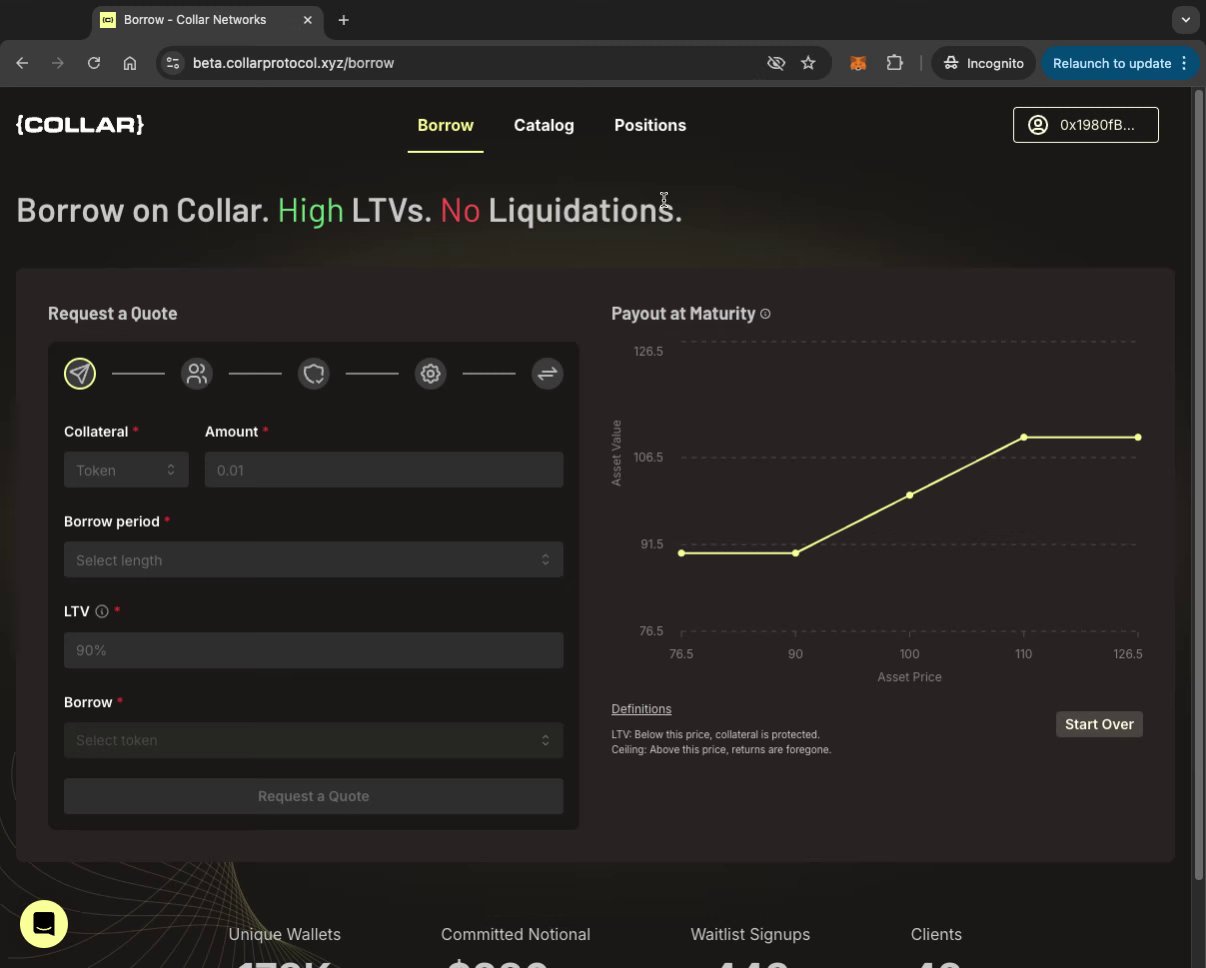
Task: Click the tracking protection eye icon
Action: point(776,63)
